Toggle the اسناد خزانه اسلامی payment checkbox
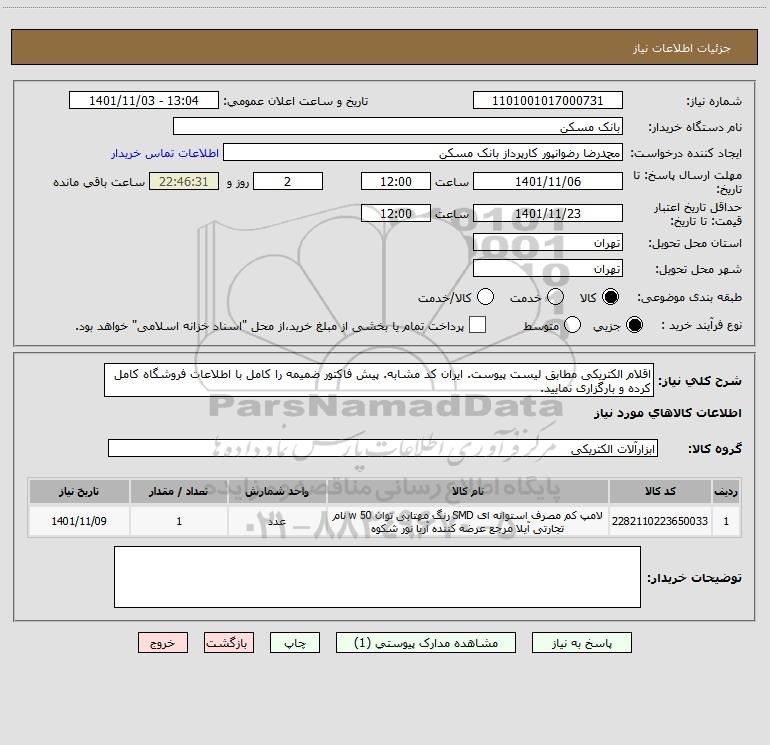770x745 pixels. coord(478,325)
